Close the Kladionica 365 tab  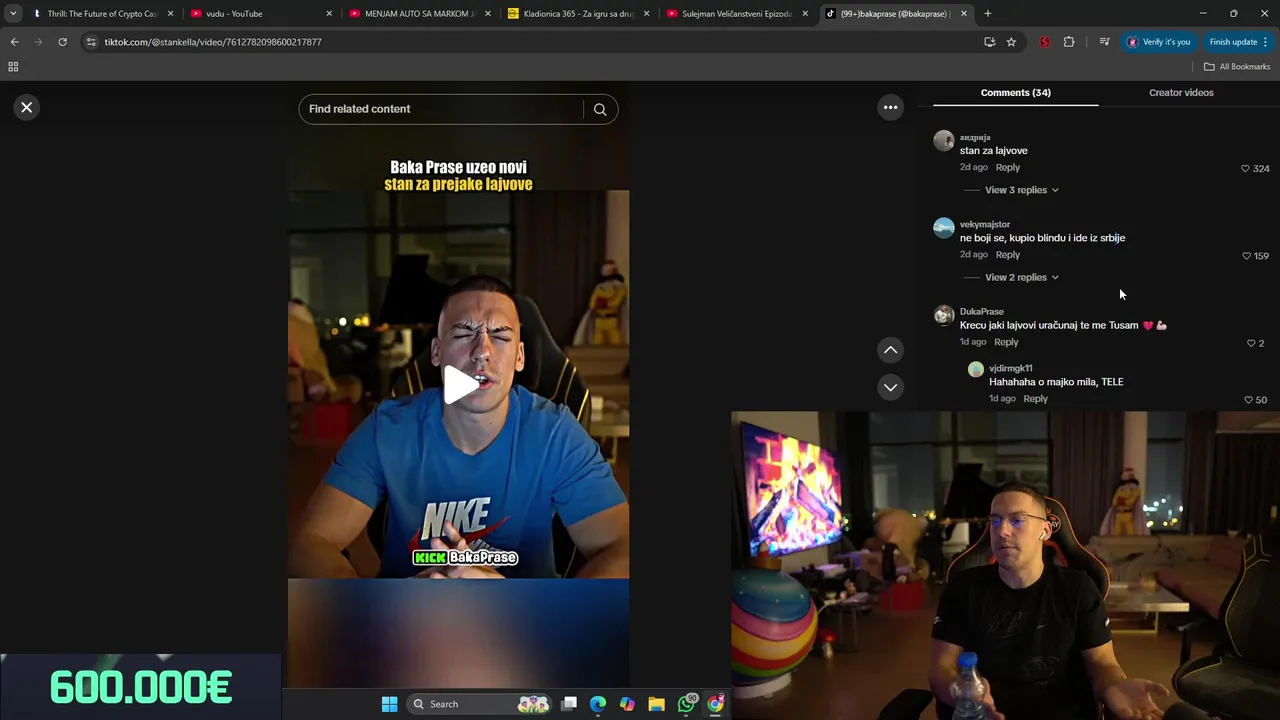[646, 14]
